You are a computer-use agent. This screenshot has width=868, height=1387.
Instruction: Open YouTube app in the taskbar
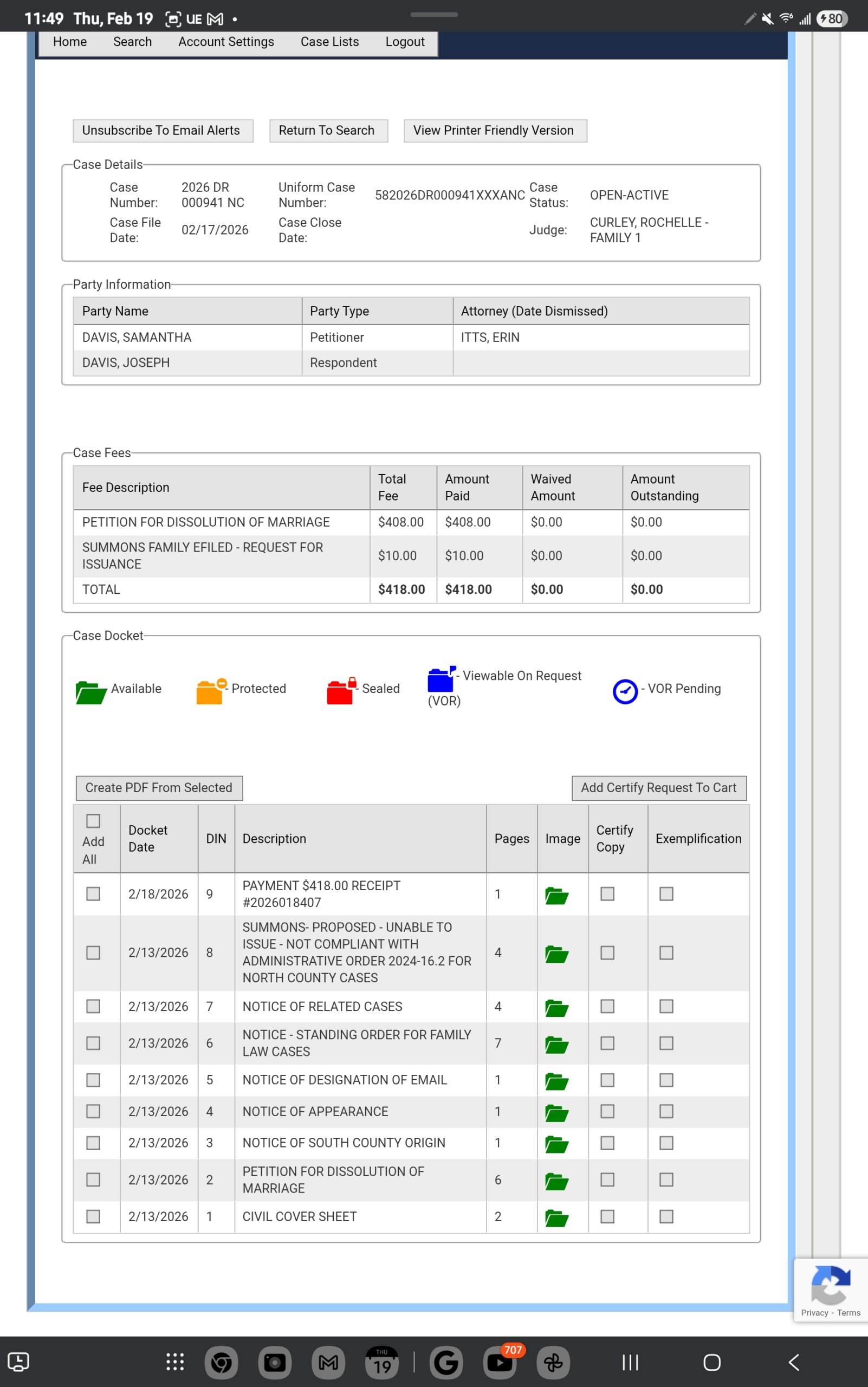(x=499, y=1362)
